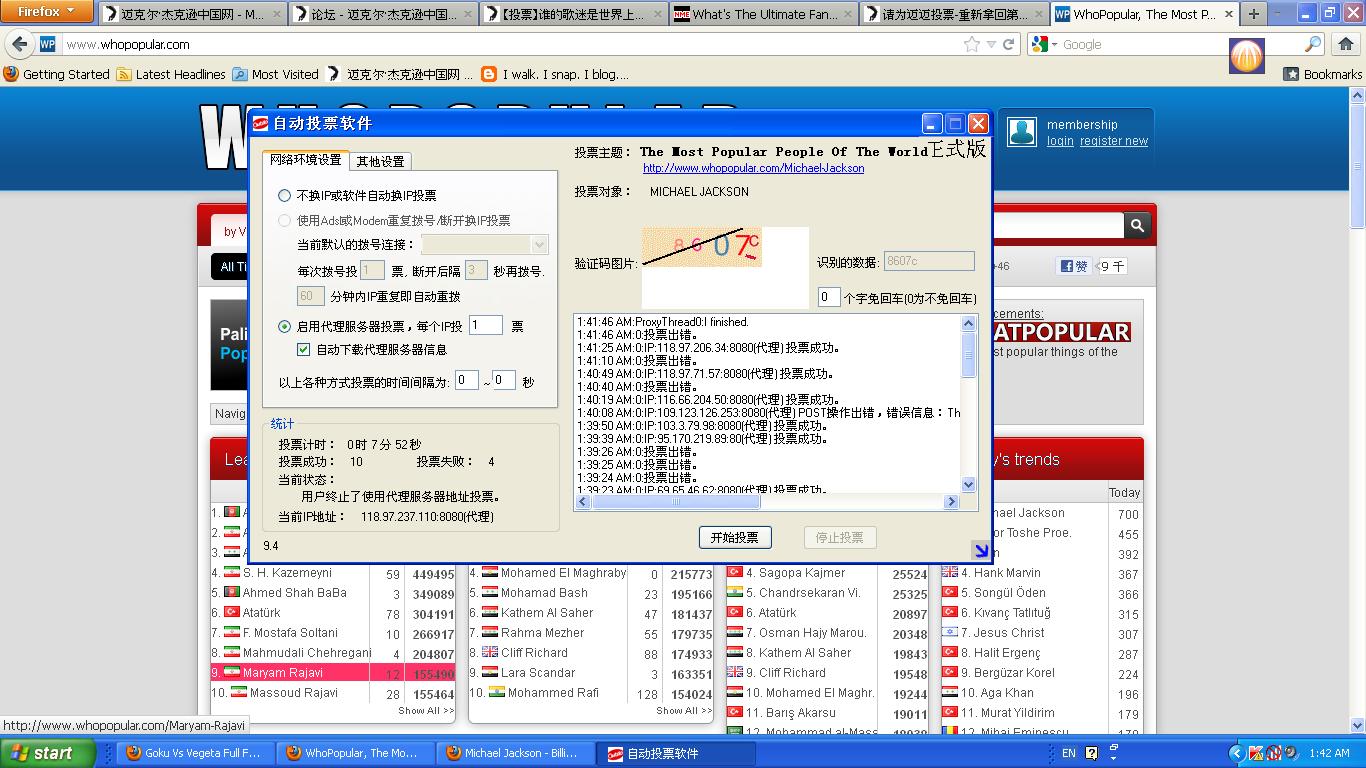1366x768 pixels.
Task: Open the Google search engine dropdown
Action: [1043, 44]
